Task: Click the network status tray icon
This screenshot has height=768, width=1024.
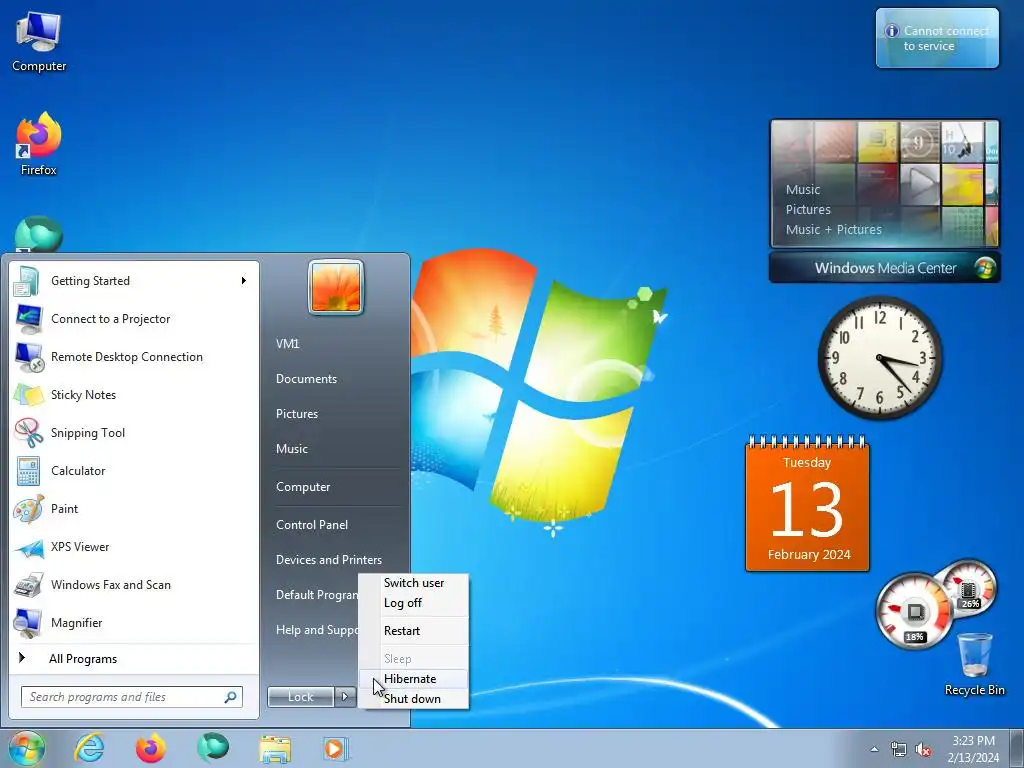Action: [899, 749]
